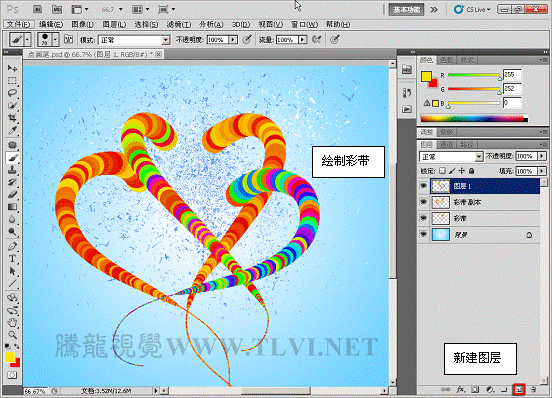This screenshot has width=552, height=398.
Task: Select the Lasso tool
Action: pos(12,93)
